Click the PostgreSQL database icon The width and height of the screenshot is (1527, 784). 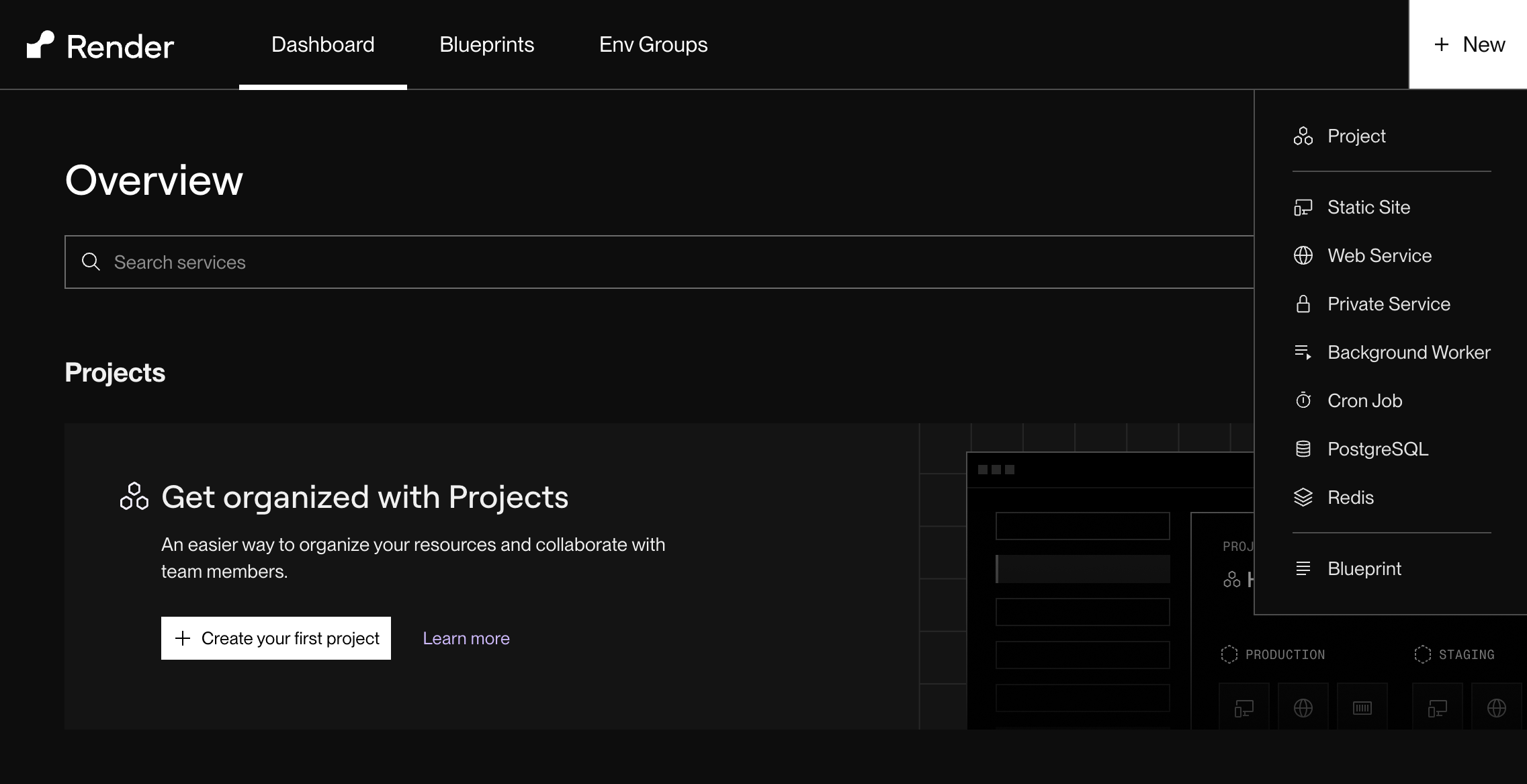[x=1304, y=449]
